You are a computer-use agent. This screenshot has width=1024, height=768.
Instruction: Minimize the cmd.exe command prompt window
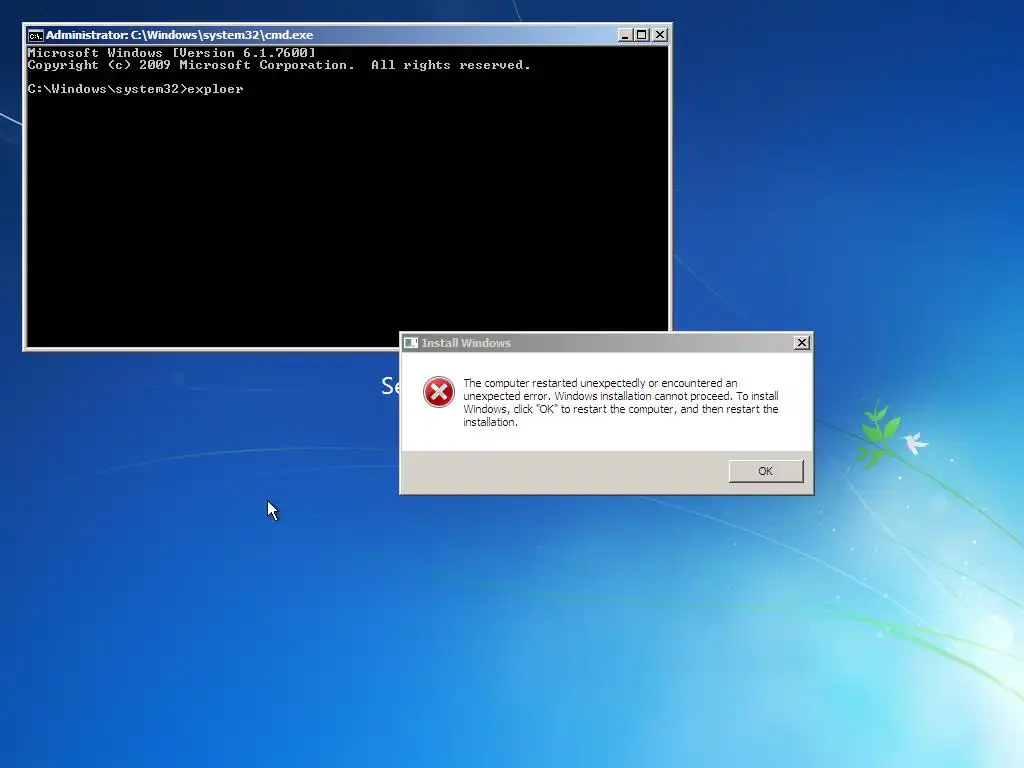tap(625, 35)
